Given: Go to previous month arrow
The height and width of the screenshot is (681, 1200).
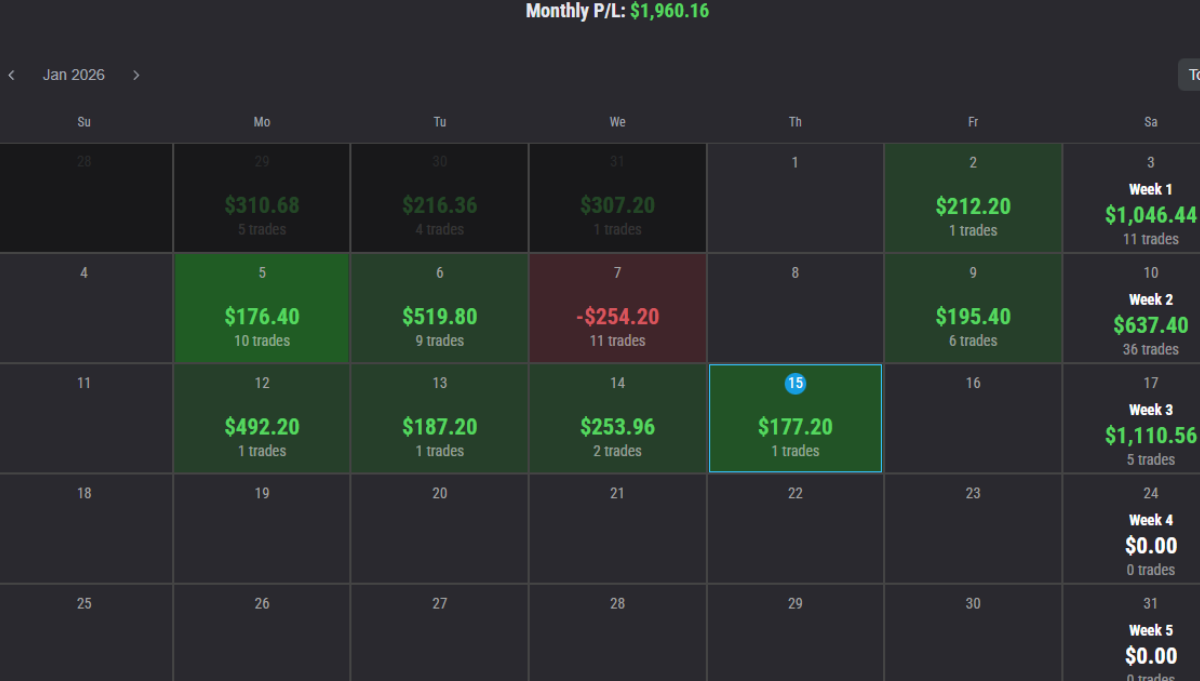Looking at the screenshot, I should 11,75.
